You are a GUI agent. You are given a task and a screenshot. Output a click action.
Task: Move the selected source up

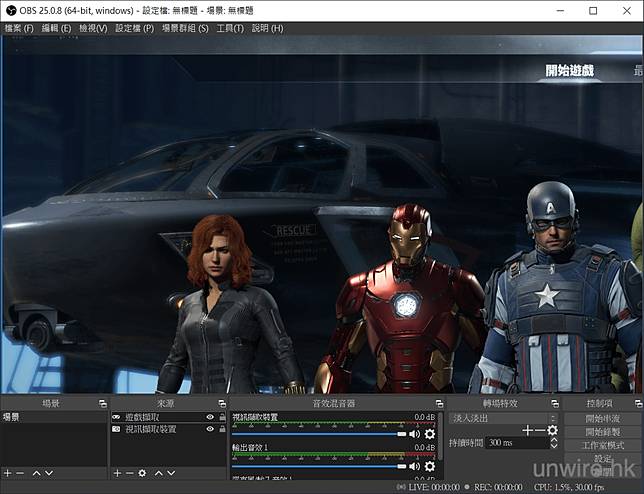point(159,473)
